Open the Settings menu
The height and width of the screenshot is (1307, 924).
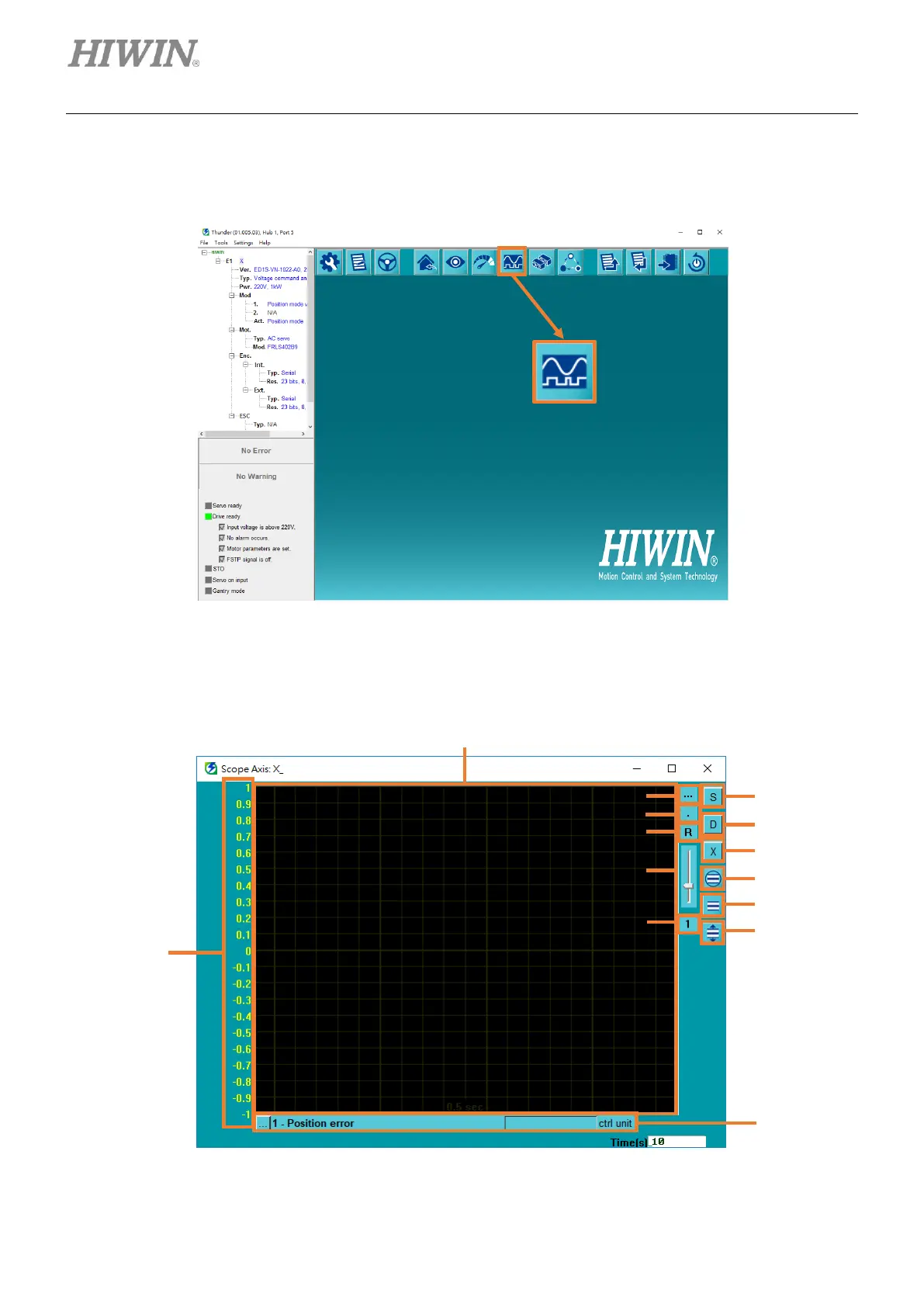(x=244, y=243)
